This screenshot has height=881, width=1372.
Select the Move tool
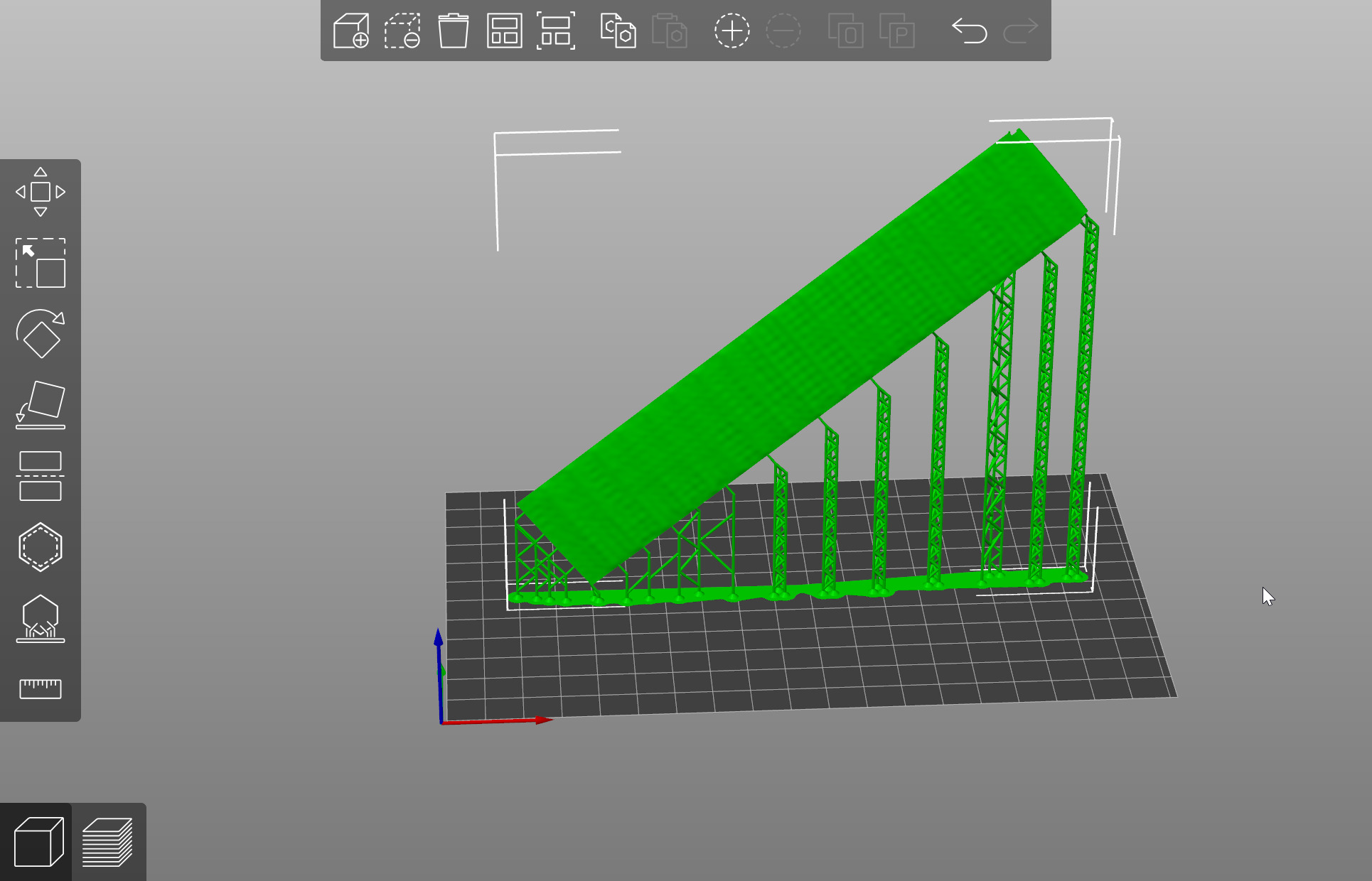click(x=41, y=192)
